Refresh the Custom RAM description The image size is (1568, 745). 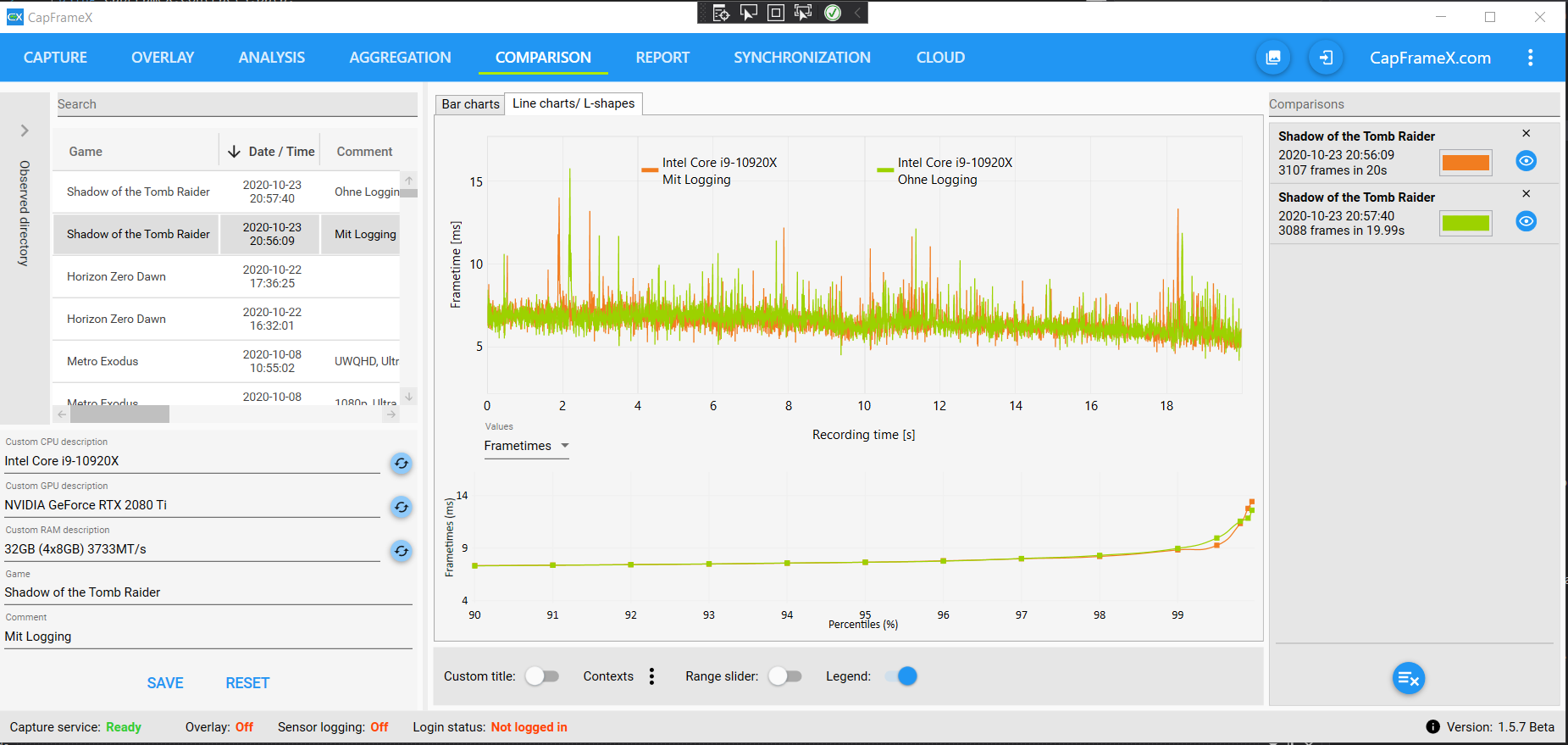(402, 551)
